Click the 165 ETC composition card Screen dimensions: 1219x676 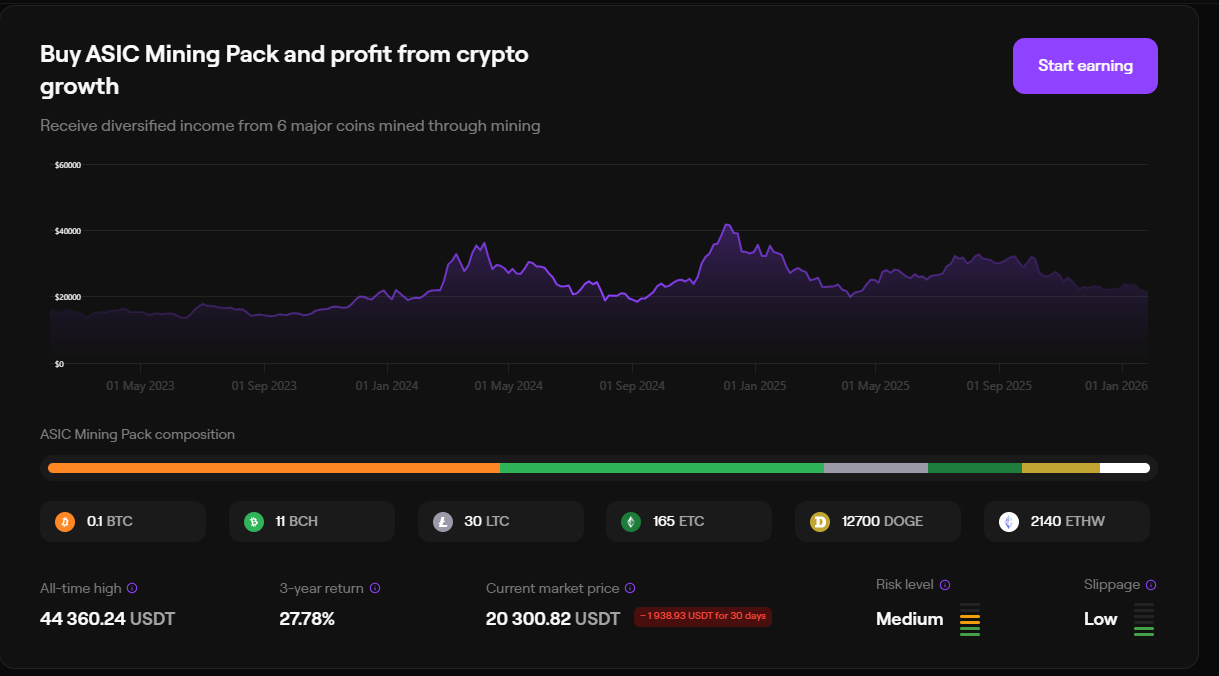tap(689, 521)
